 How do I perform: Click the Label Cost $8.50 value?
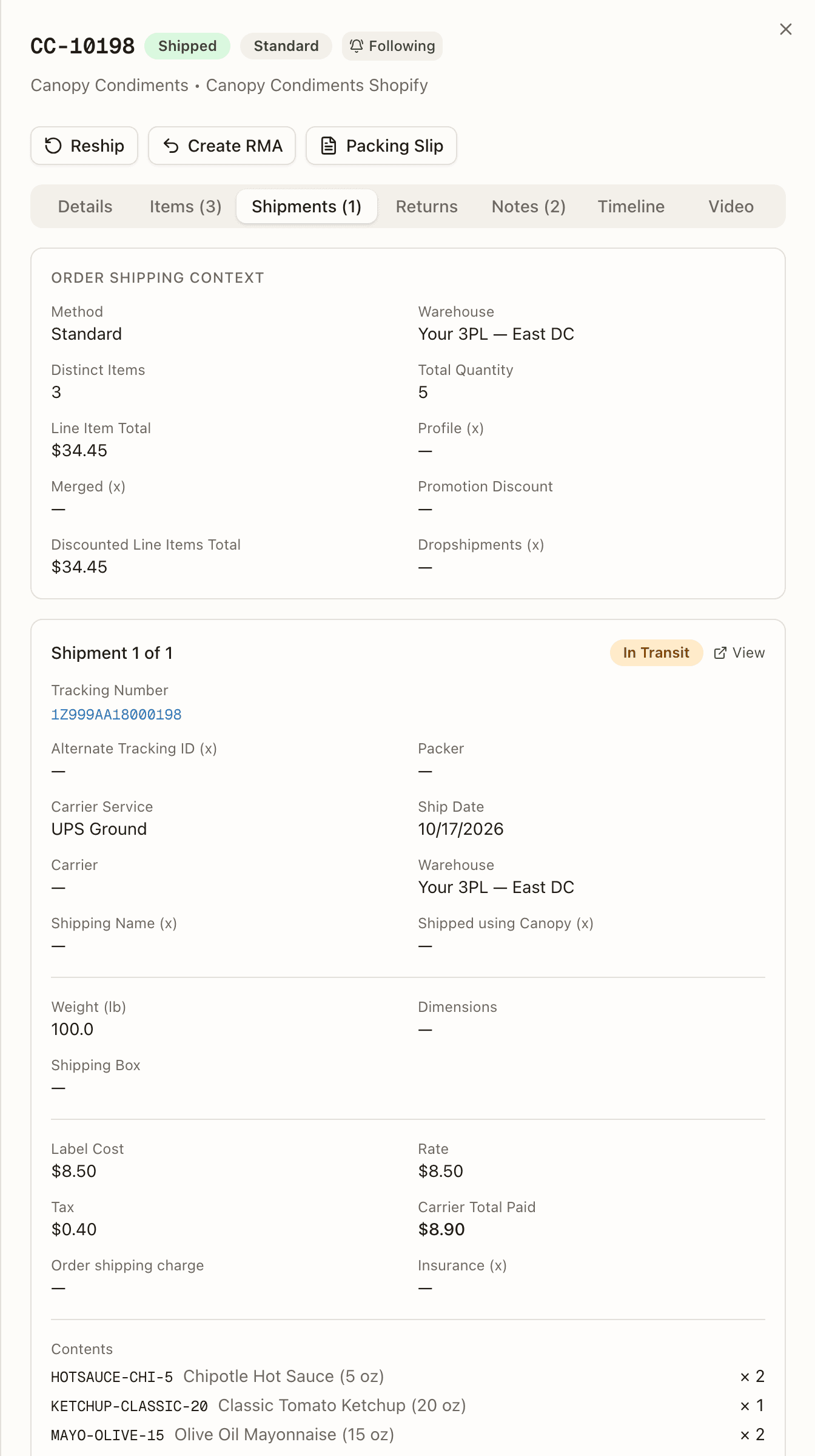(74, 1171)
